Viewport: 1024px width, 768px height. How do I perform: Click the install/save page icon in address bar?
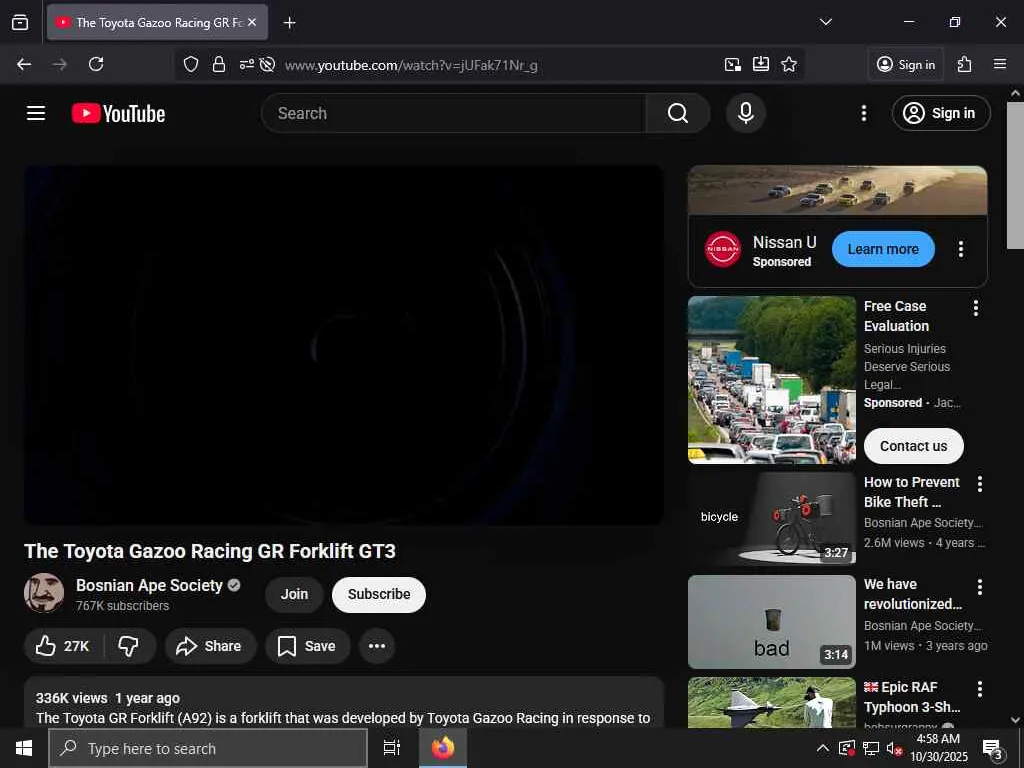pos(761,64)
